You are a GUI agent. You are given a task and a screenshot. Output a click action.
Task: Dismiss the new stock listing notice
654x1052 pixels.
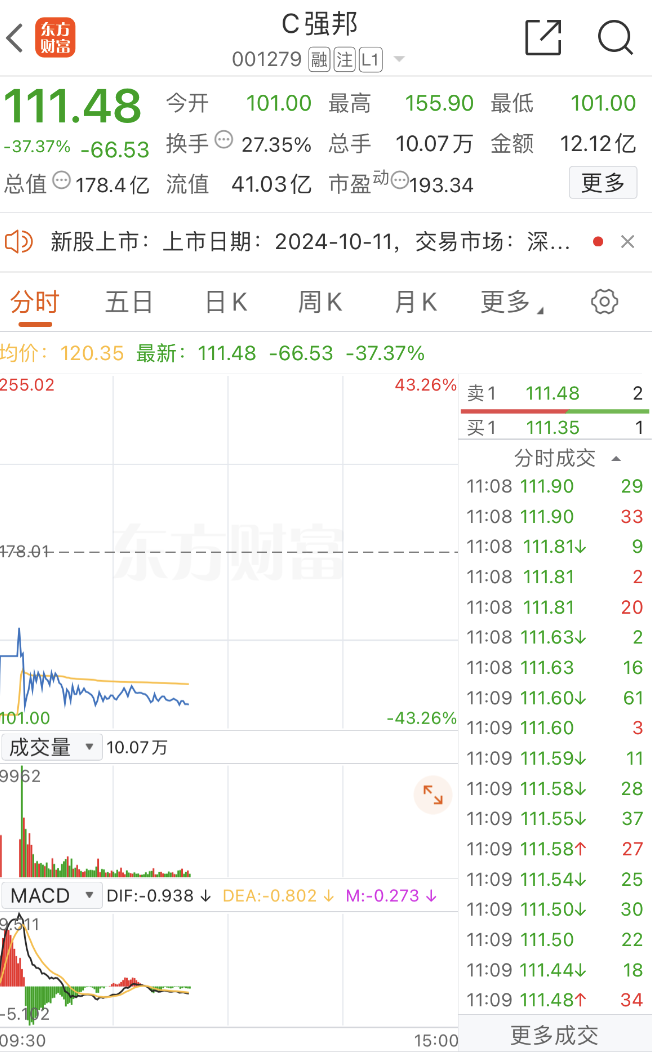click(x=627, y=241)
